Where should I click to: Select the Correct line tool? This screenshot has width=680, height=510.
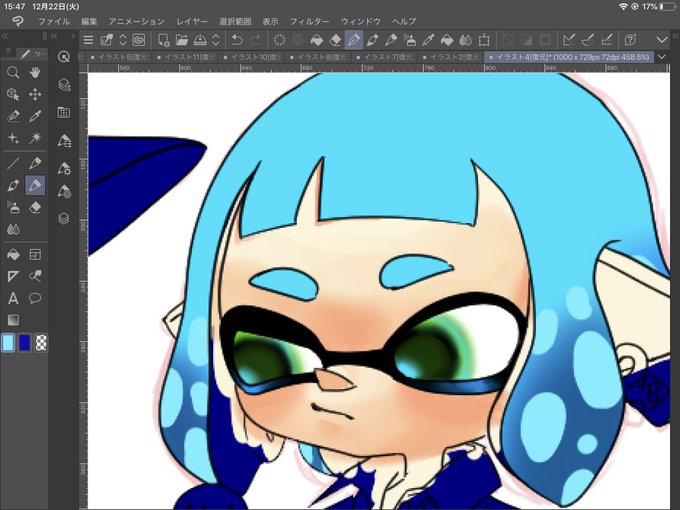[x=35, y=276]
